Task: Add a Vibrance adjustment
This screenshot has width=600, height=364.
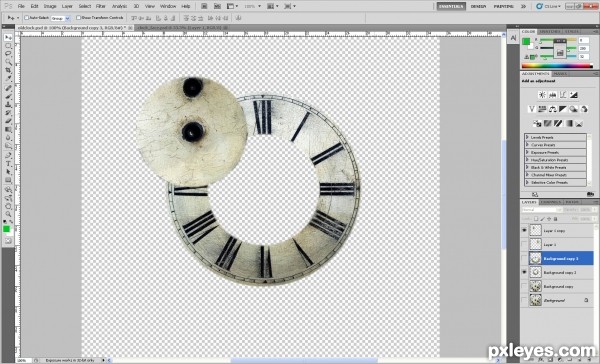Action: (532, 109)
